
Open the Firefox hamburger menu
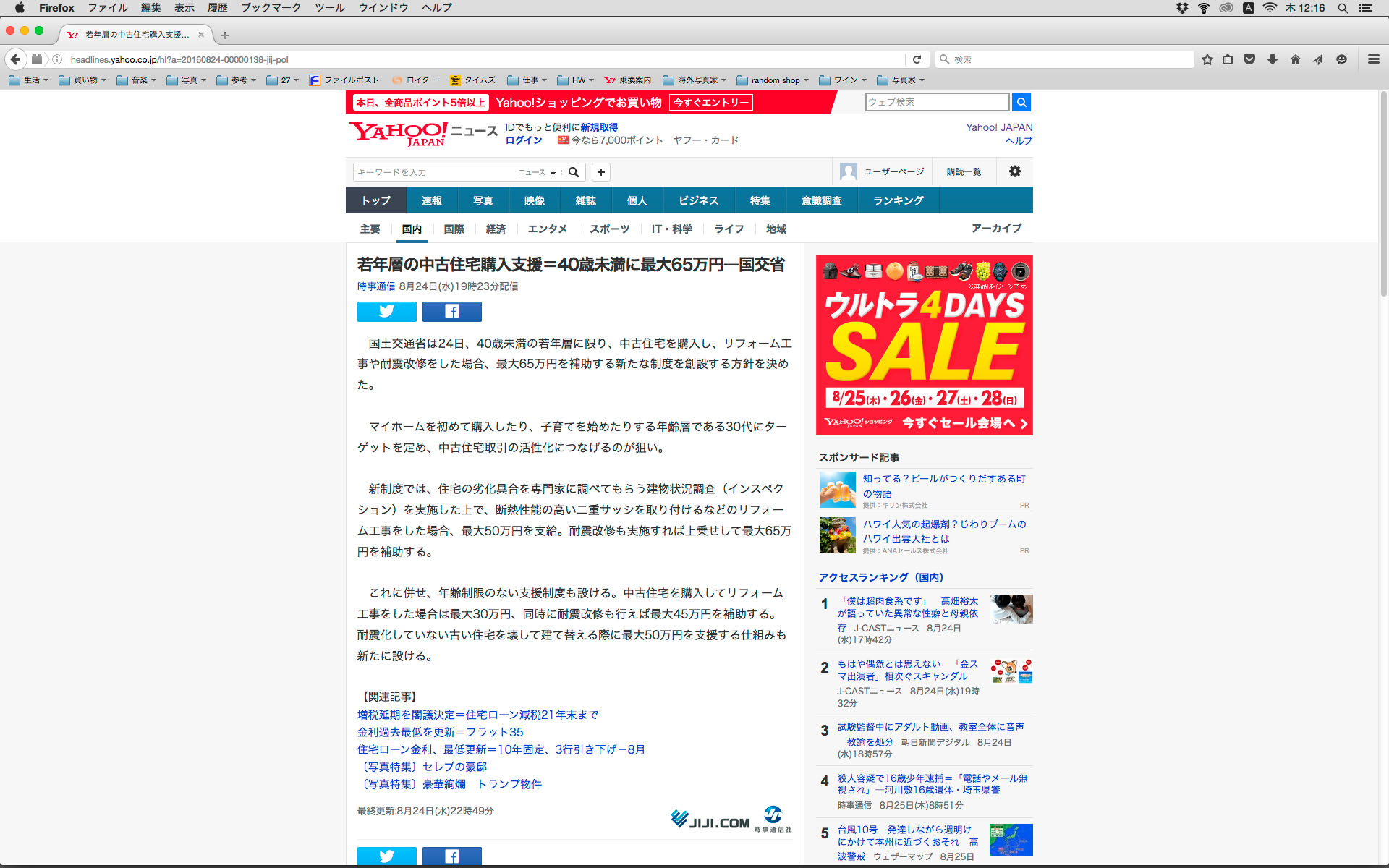pos(1373,59)
